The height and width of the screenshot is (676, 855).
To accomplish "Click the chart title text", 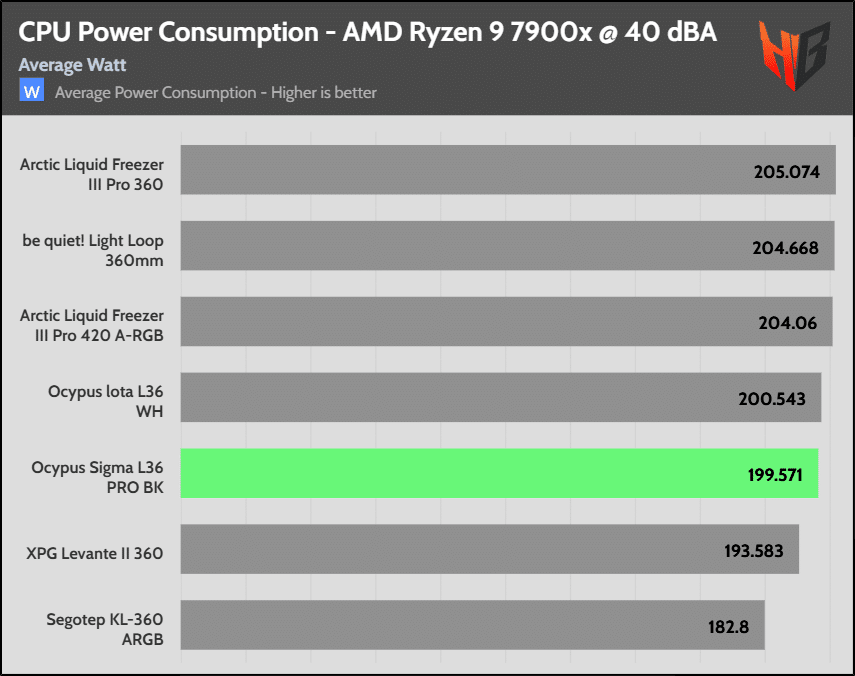I will click(x=368, y=33).
